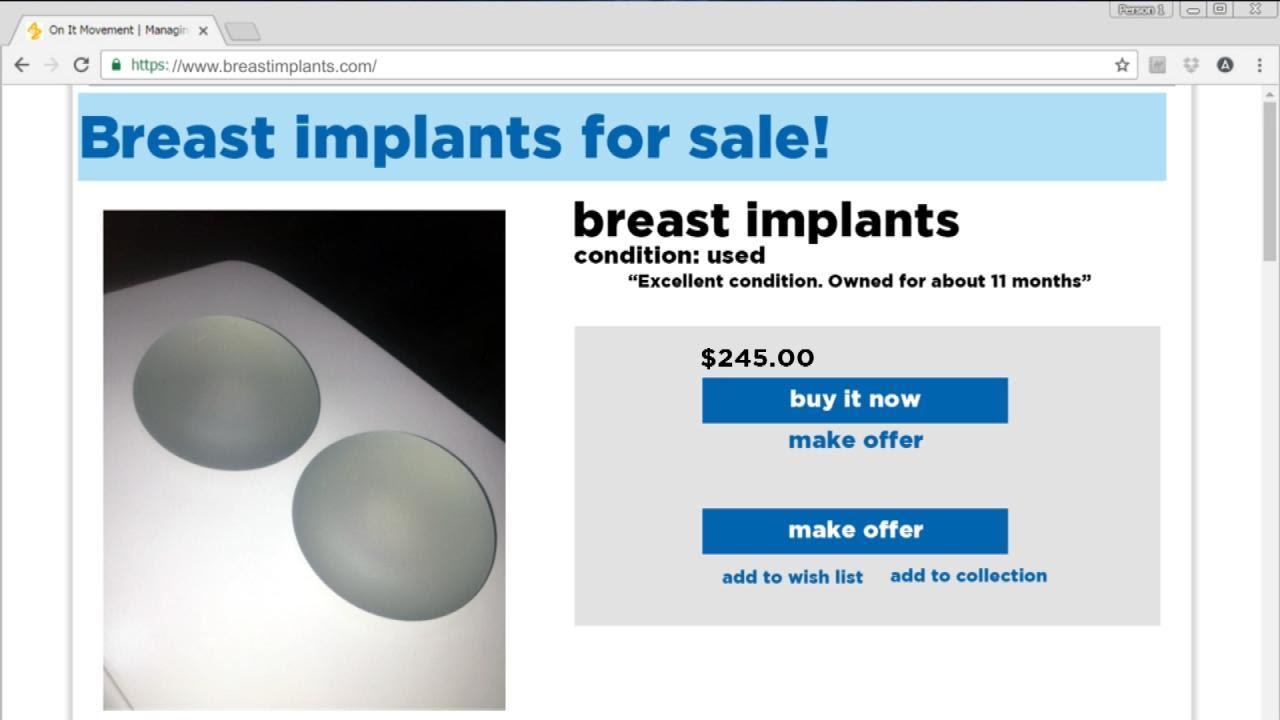Open the Person 1 profile switcher
This screenshot has height=720, width=1280.
1141,10
